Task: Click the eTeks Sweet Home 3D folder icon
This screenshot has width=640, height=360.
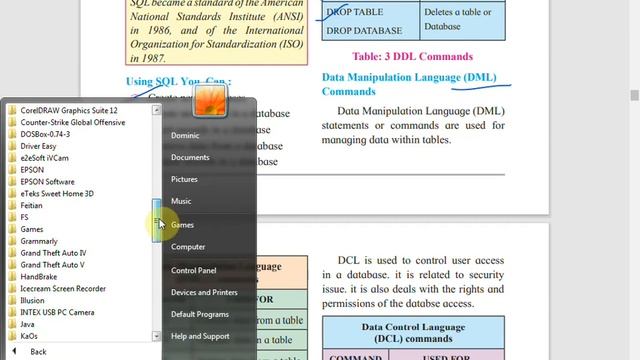Action: pos(12,193)
